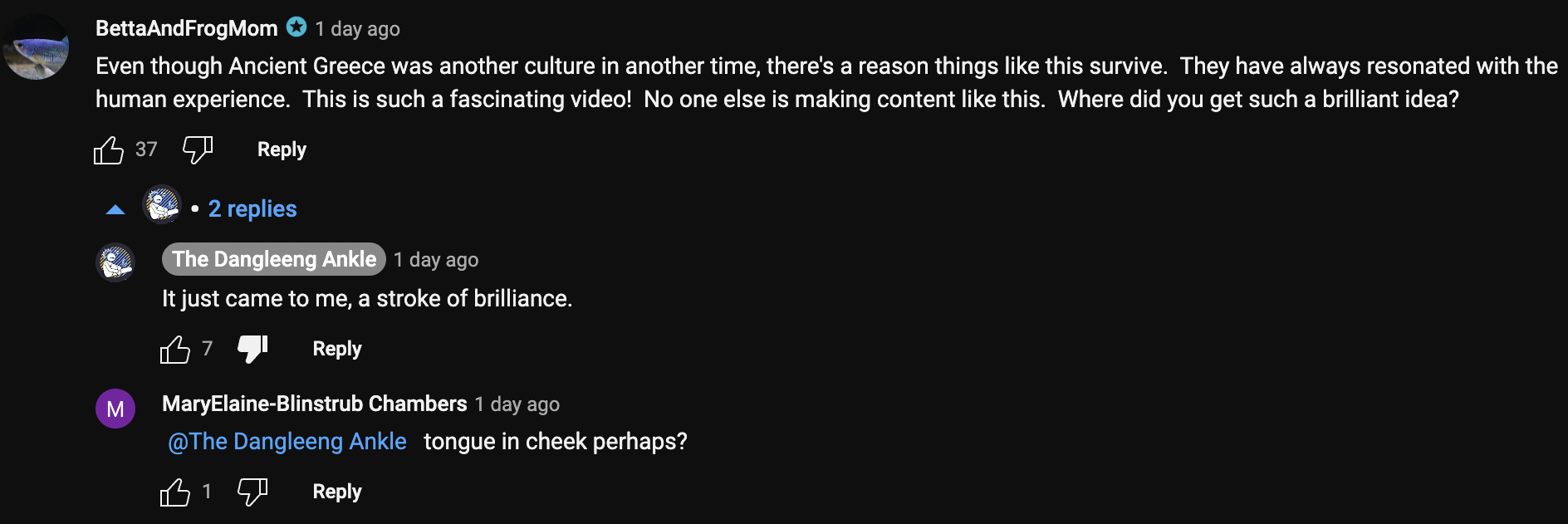Dislike MaryElaine-Blinstrub Chambers' reply
Image resolution: width=1568 pixels, height=524 pixels.
(x=252, y=492)
